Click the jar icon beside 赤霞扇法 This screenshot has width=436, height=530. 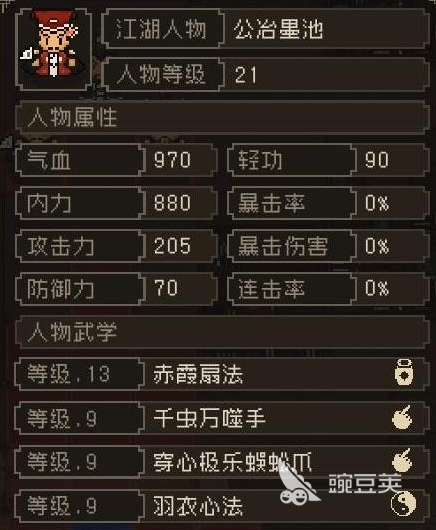pyautogui.click(x=403, y=372)
